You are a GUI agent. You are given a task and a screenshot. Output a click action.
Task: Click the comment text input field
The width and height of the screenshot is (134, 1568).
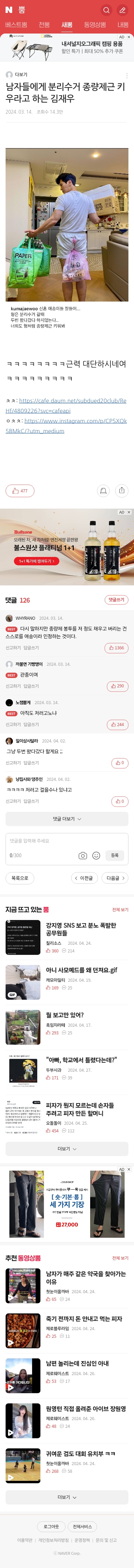pos(67,840)
